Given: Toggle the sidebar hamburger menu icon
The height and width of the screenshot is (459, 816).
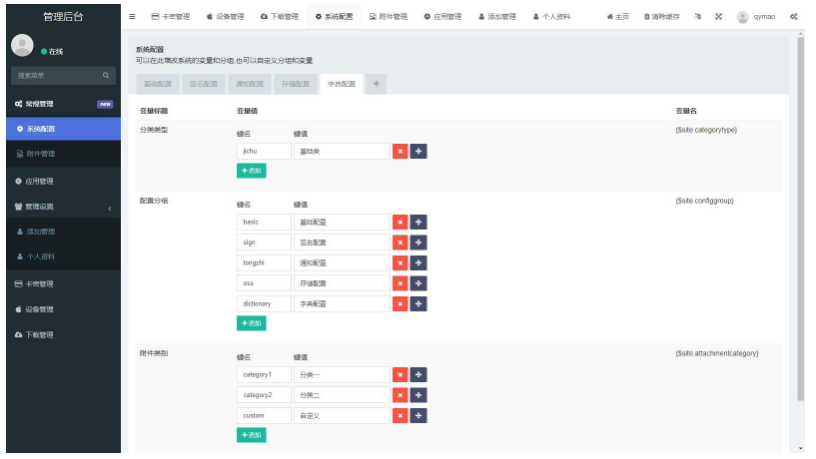Looking at the screenshot, I should 132,17.
